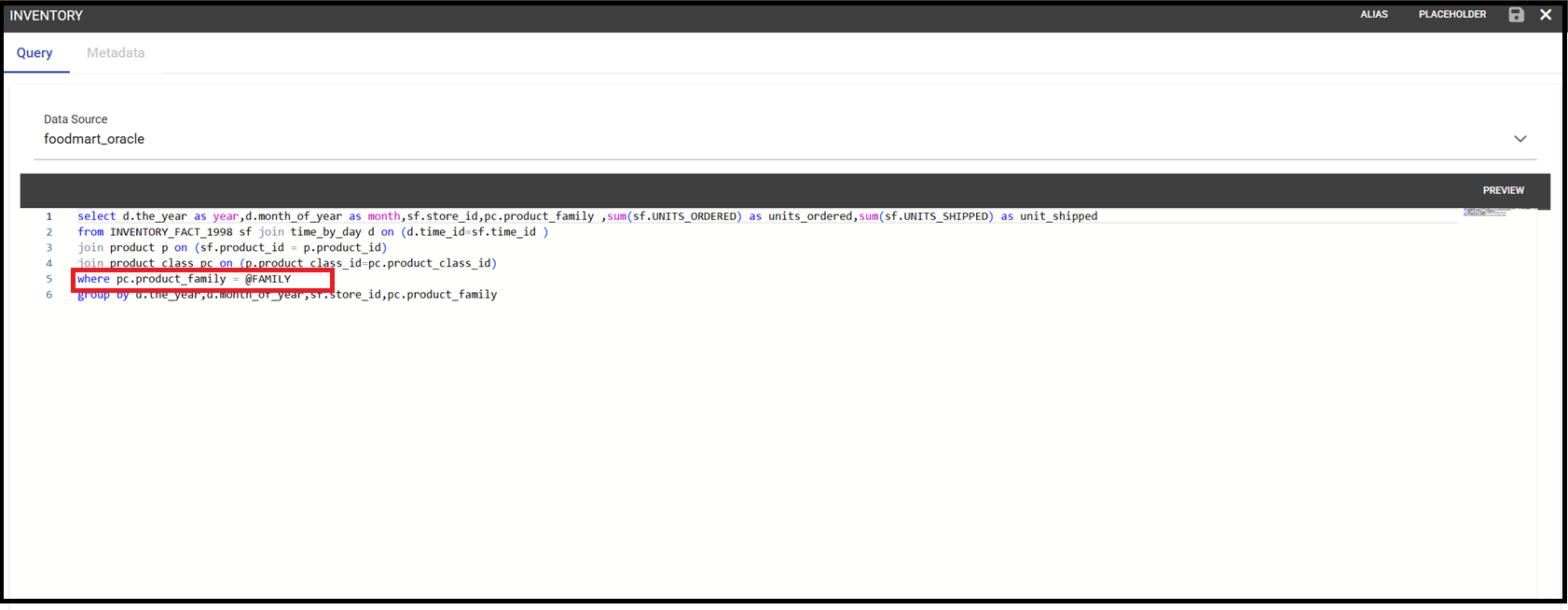Open the ALIAS option in the header

tap(1374, 15)
